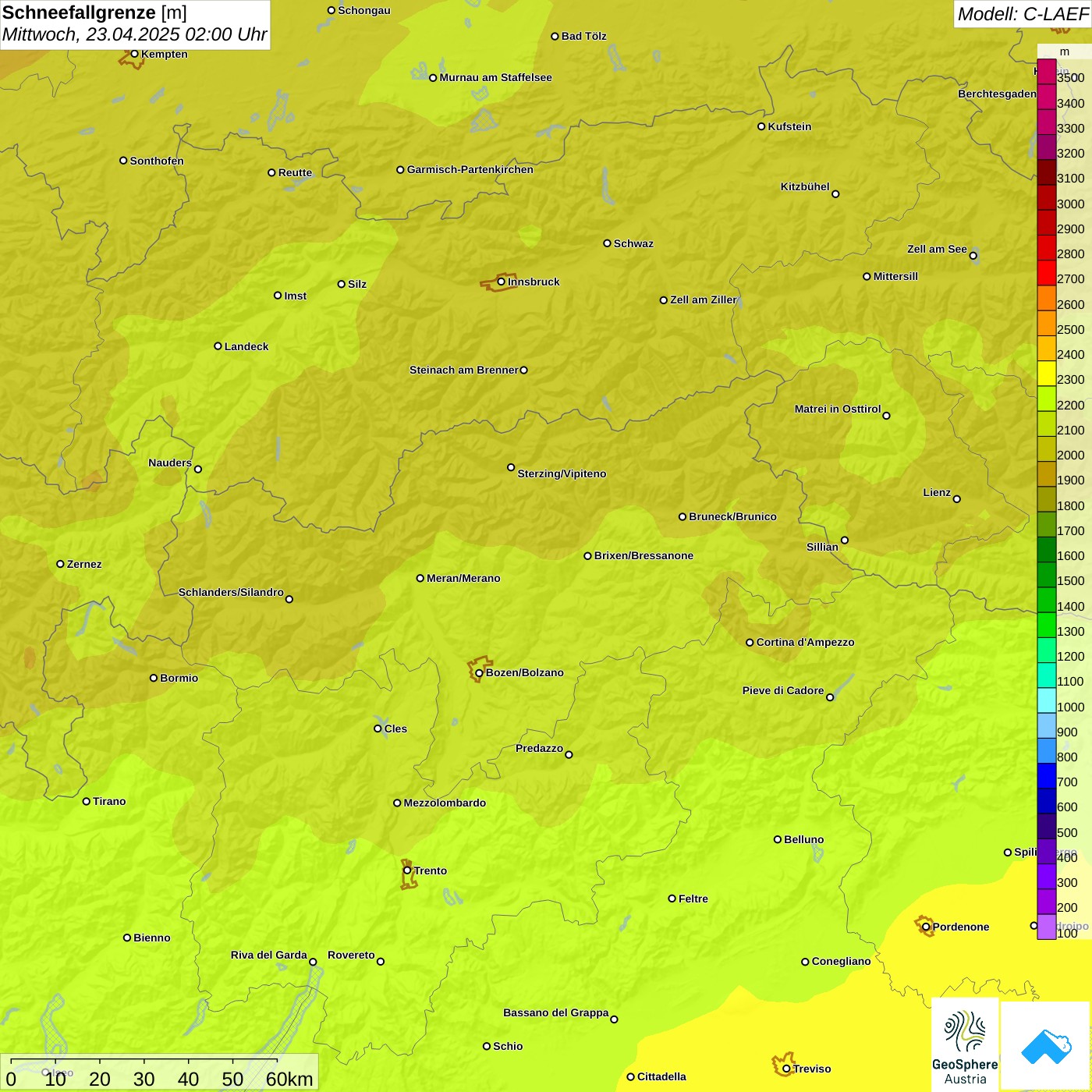Click the 'Tirano' label
The height and width of the screenshot is (1092, 1092).
click(x=109, y=801)
